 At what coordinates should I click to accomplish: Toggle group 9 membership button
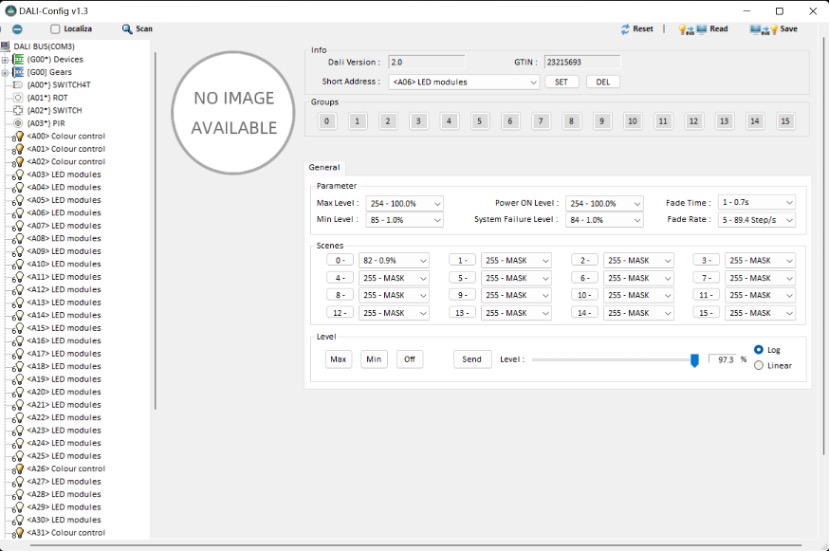602,121
